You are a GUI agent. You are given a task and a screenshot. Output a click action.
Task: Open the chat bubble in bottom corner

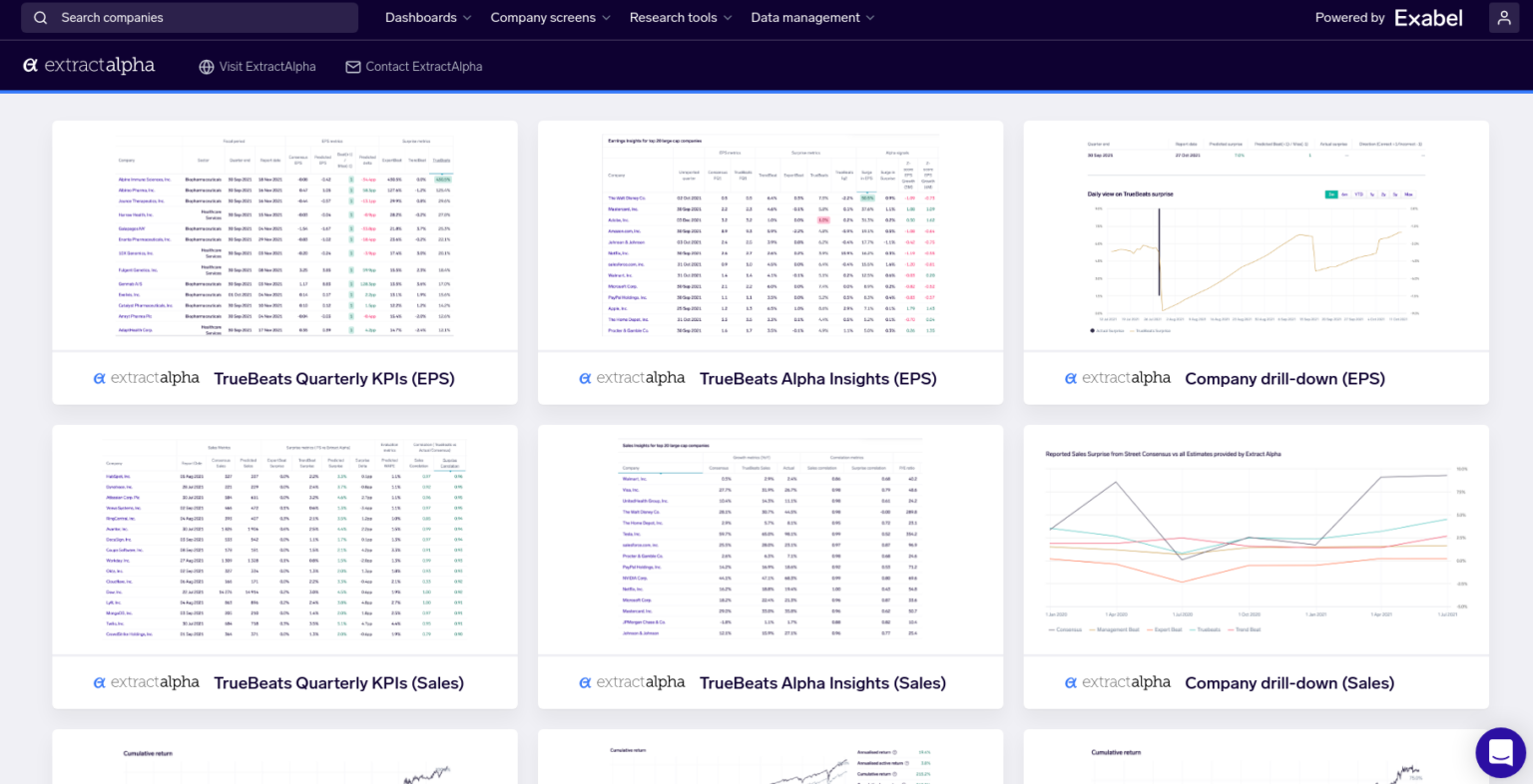(1500, 752)
